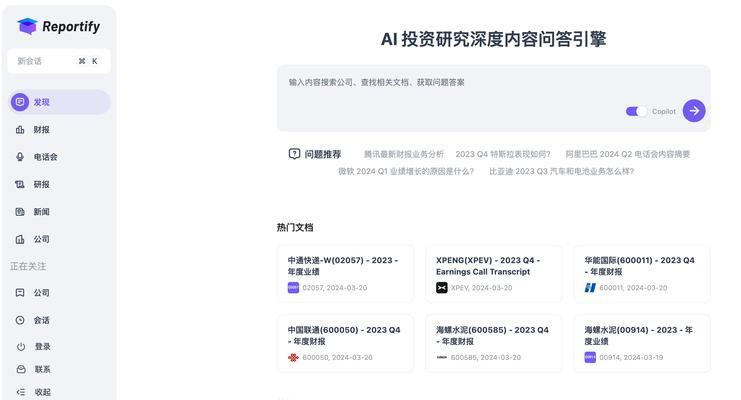Open the 财报 earnings report icon
This screenshot has width=741, height=400.
20,130
